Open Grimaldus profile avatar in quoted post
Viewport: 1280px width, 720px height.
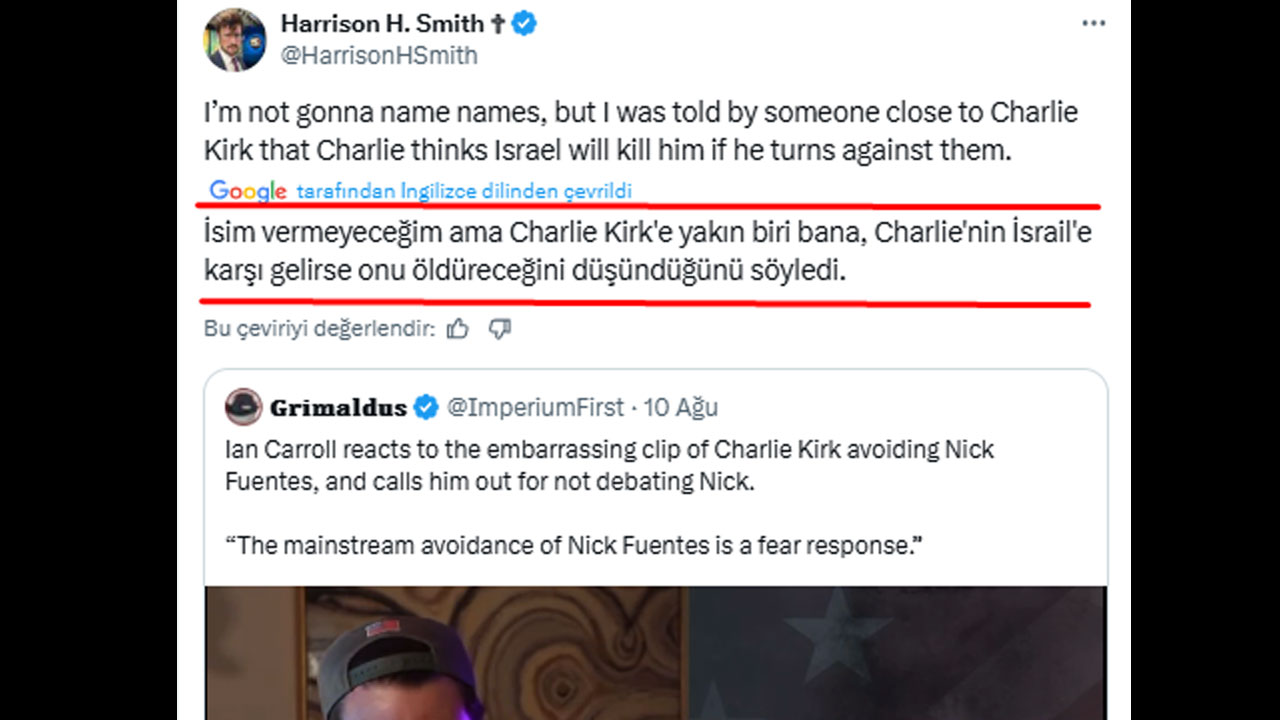tap(244, 407)
